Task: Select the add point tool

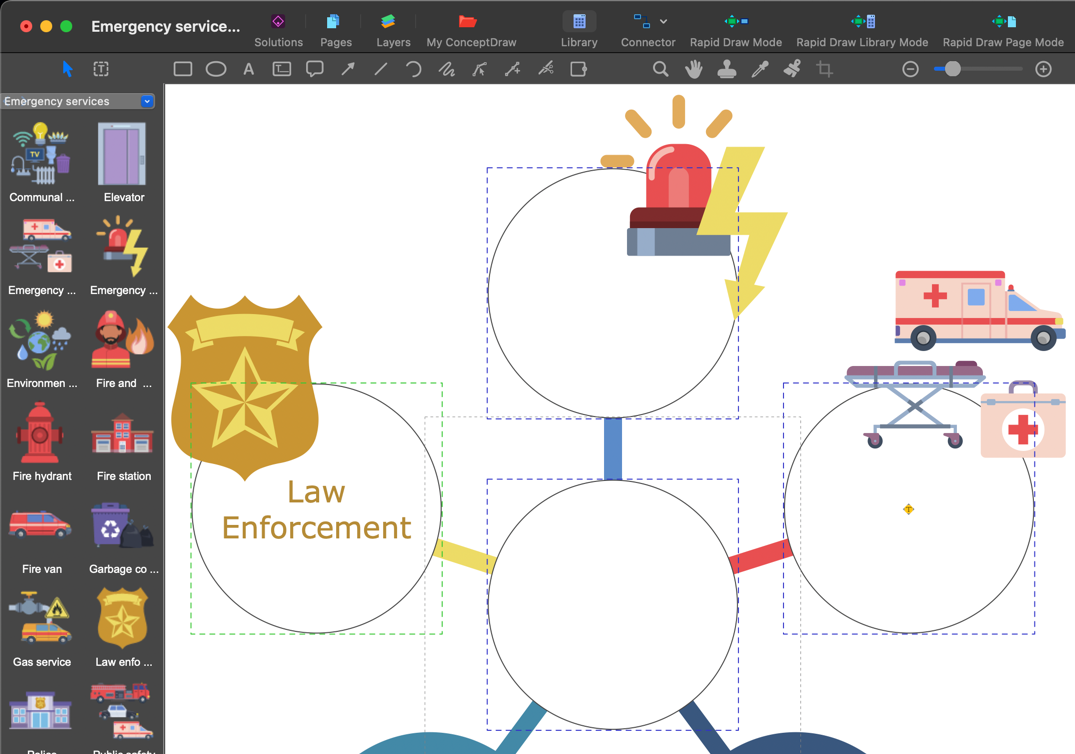Action: [x=512, y=69]
